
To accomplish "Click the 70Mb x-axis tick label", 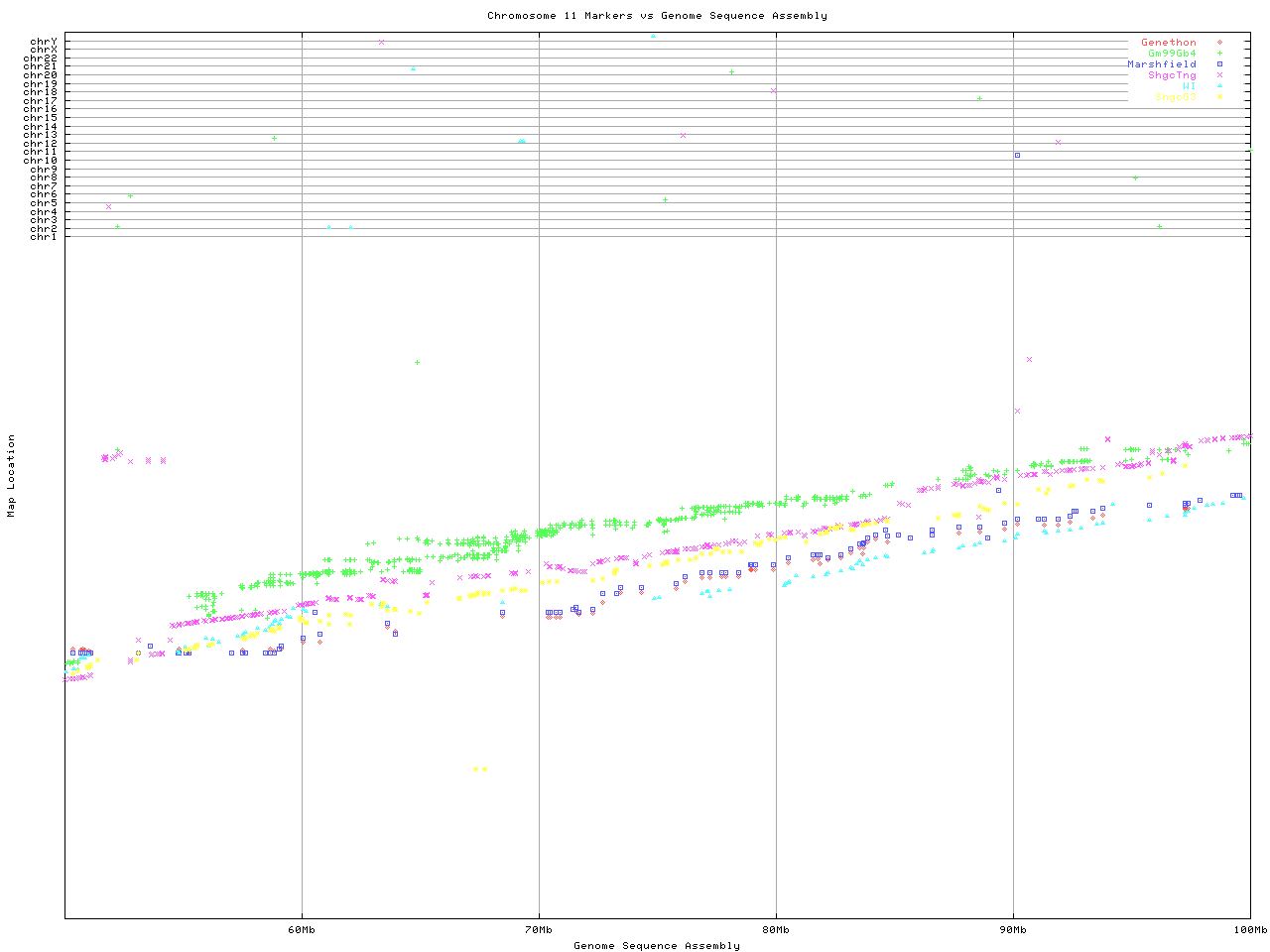I will (539, 930).
